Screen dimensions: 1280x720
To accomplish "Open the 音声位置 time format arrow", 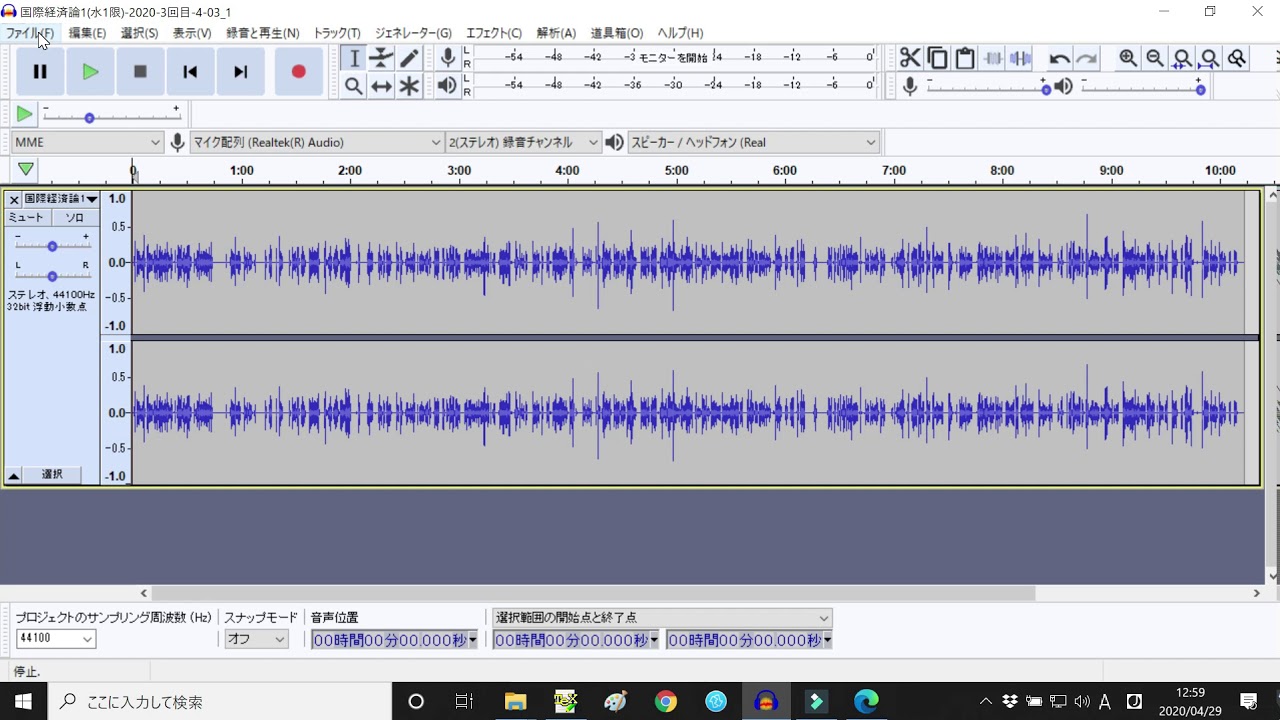I will coord(473,640).
